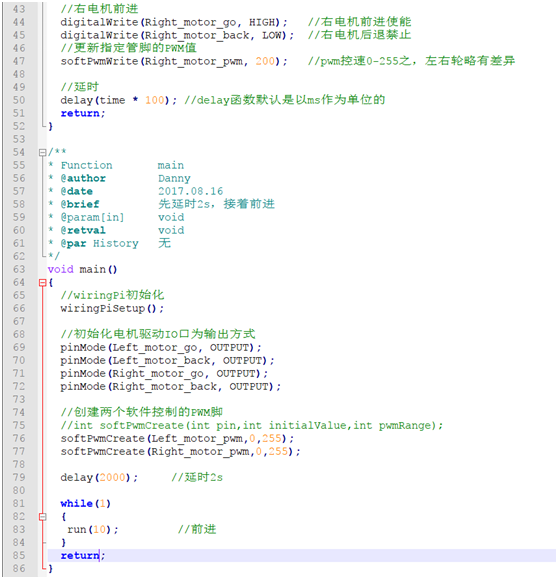Click the pinMode(Left_motor_go, OUTPUT) line
This screenshot has width=558, height=579.
(161, 347)
